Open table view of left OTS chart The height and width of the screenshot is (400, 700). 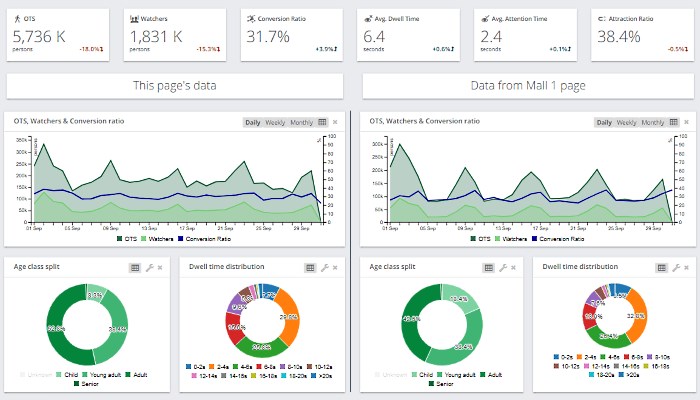321,122
